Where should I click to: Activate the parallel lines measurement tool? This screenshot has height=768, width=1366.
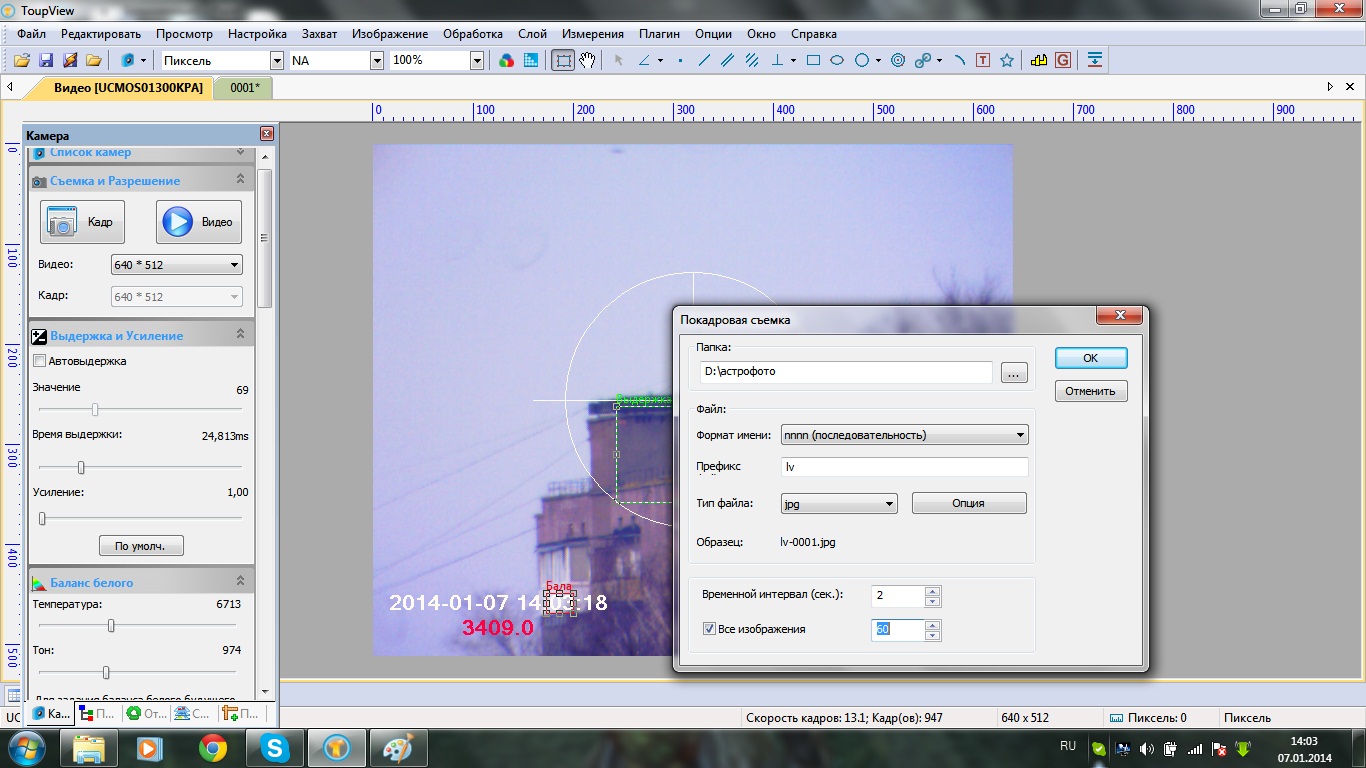pyautogui.click(x=728, y=61)
